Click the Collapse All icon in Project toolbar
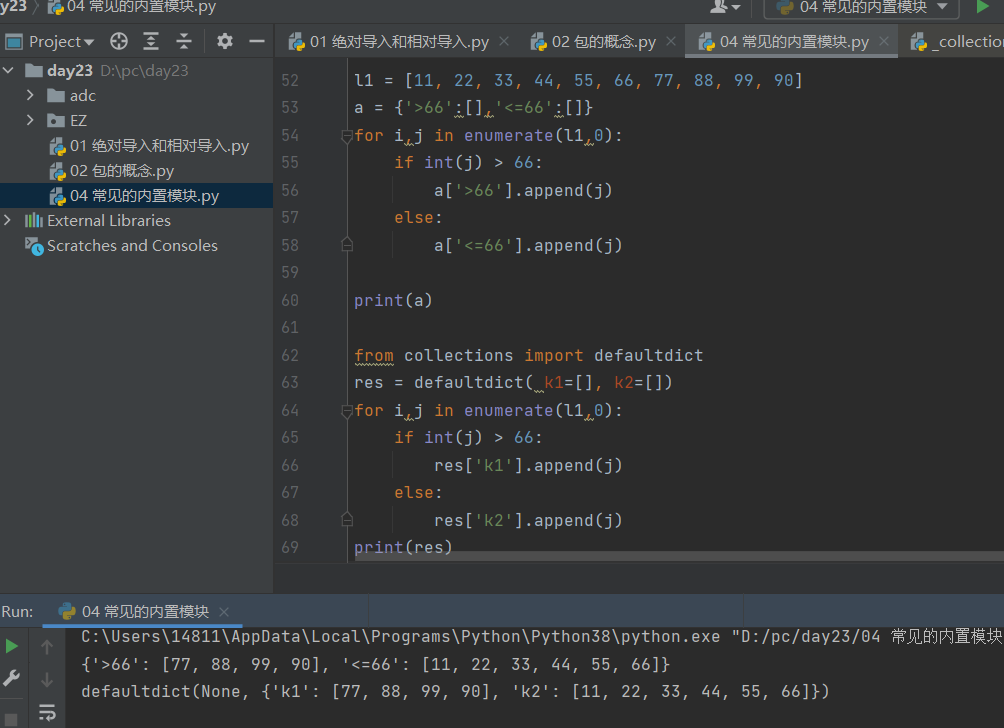Viewport: 1004px width, 728px height. click(184, 41)
